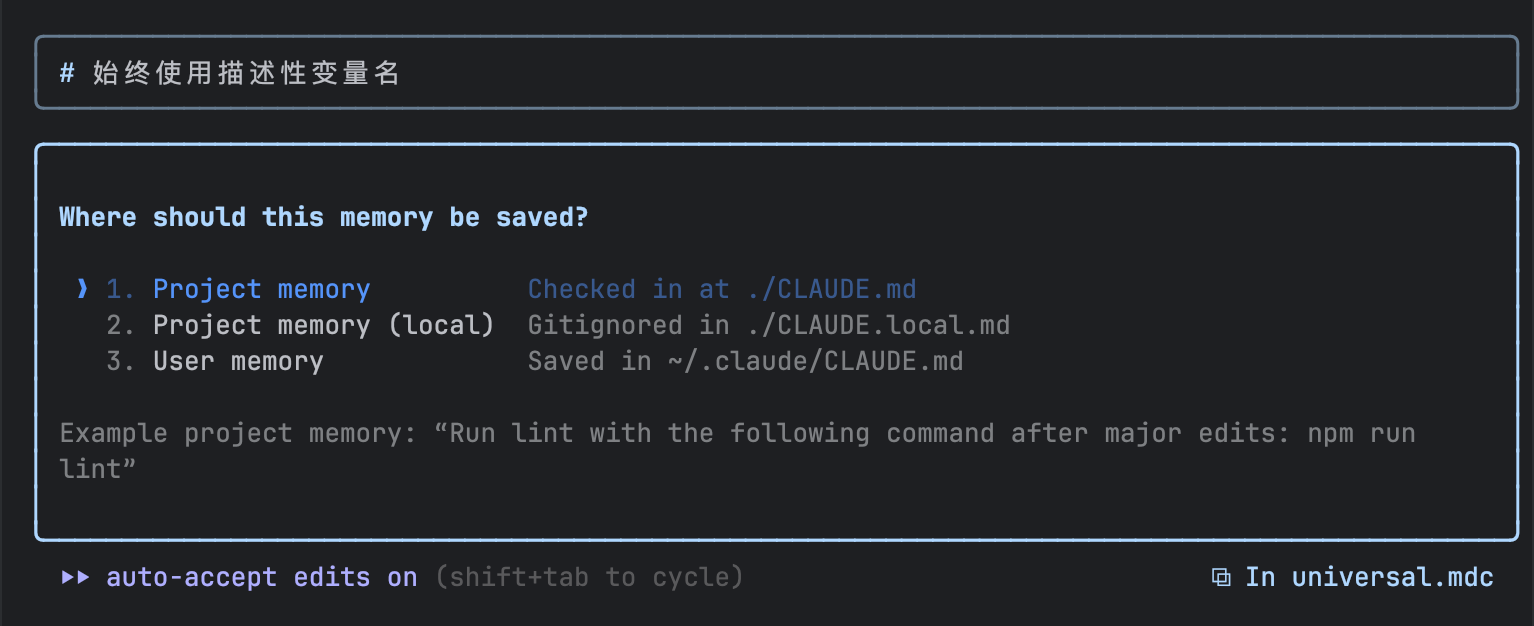1534x626 pixels.
Task: Click the Chinese text in the input box
Action: pyautogui.click(x=246, y=73)
